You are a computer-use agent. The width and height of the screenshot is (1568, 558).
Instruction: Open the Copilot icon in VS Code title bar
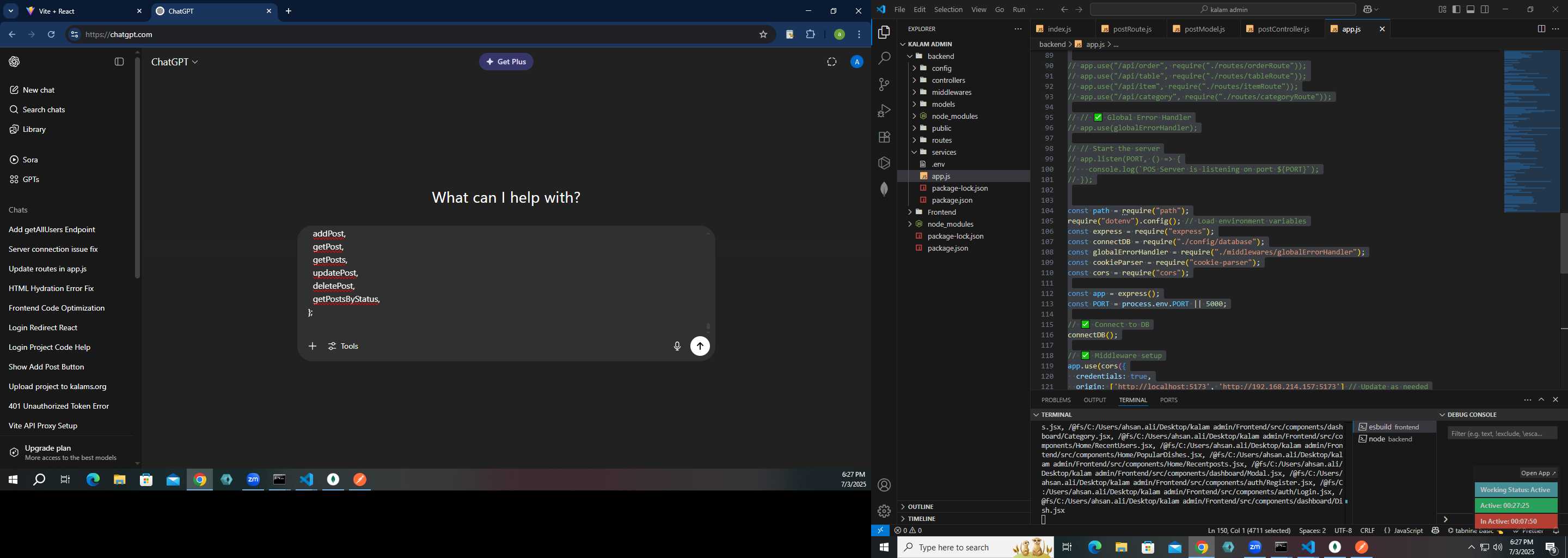coord(1368,10)
